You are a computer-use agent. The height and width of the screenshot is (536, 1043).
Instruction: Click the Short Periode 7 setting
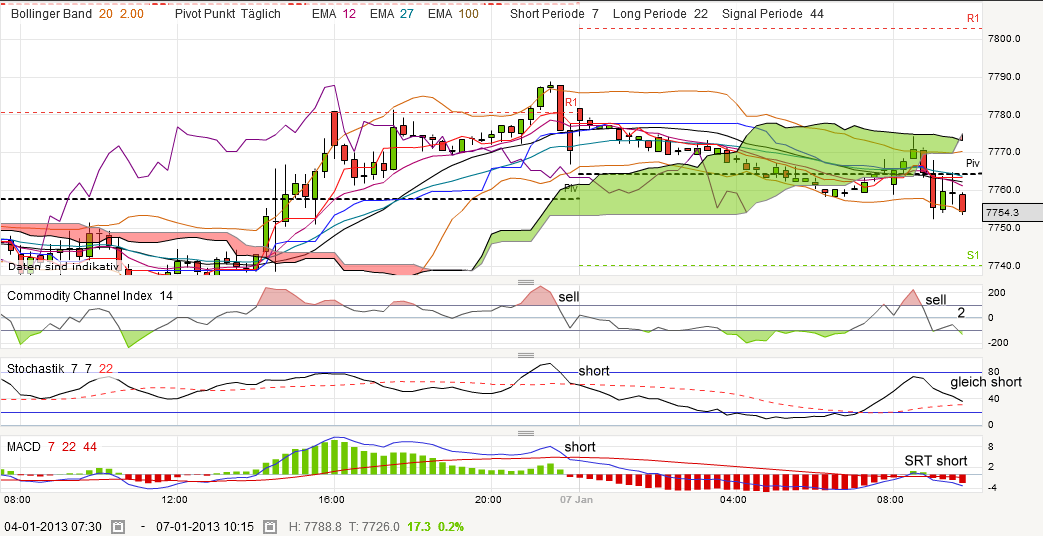(x=554, y=13)
